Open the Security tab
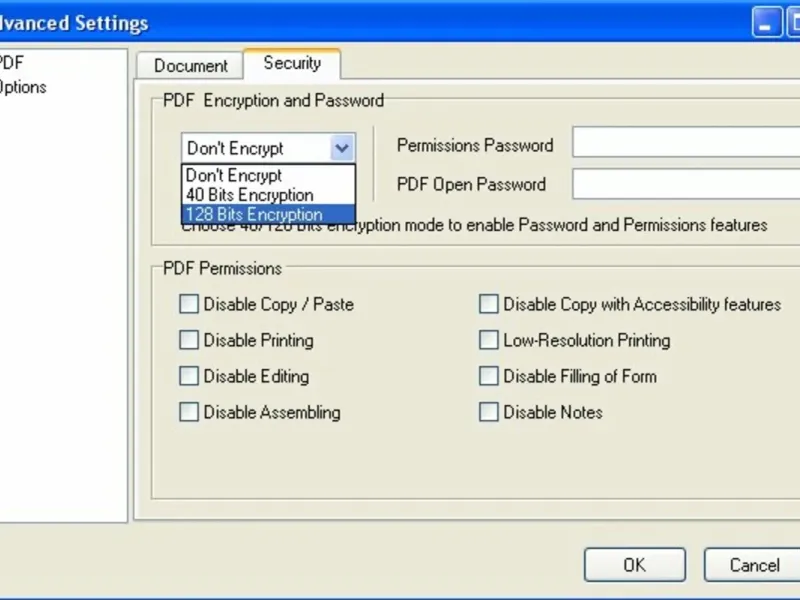800x600 pixels. click(292, 63)
